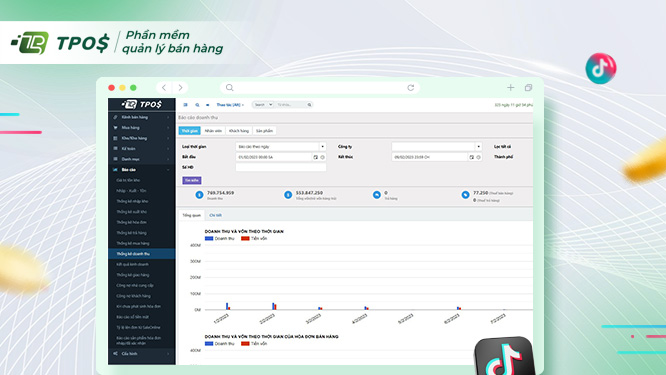Select Thống kê doanh thu in sidebar
This screenshot has width=666, height=375.
point(141,254)
